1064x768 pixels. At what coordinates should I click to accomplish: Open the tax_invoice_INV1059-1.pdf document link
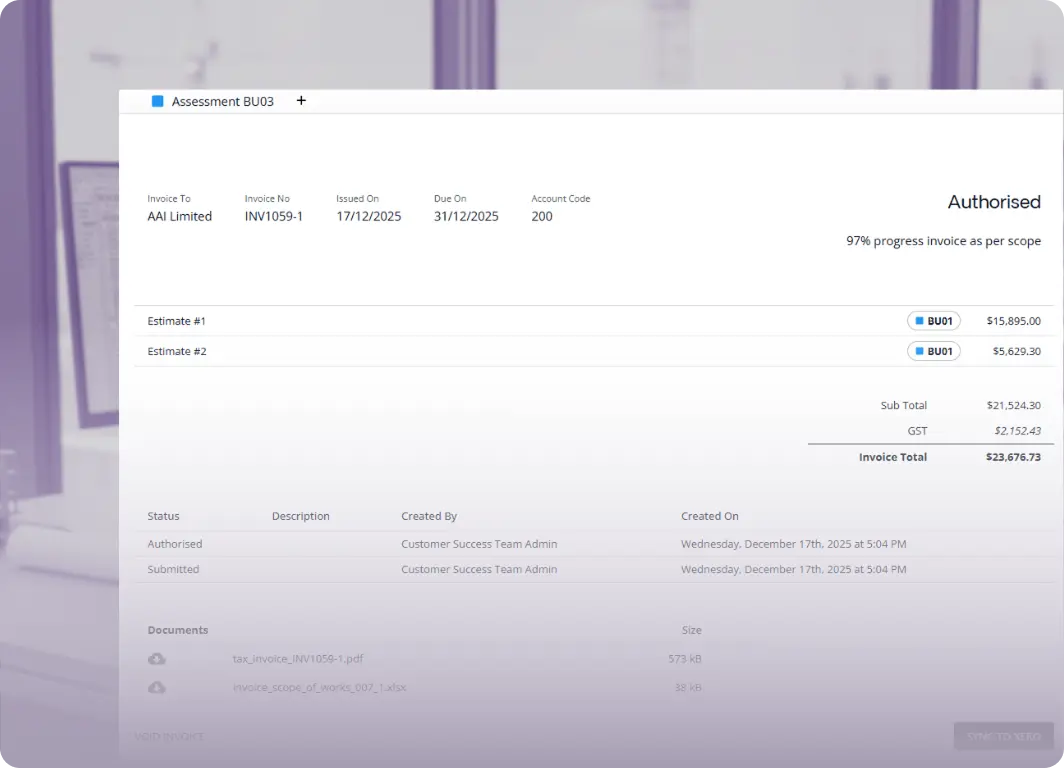pyautogui.click(x=296, y=658)
